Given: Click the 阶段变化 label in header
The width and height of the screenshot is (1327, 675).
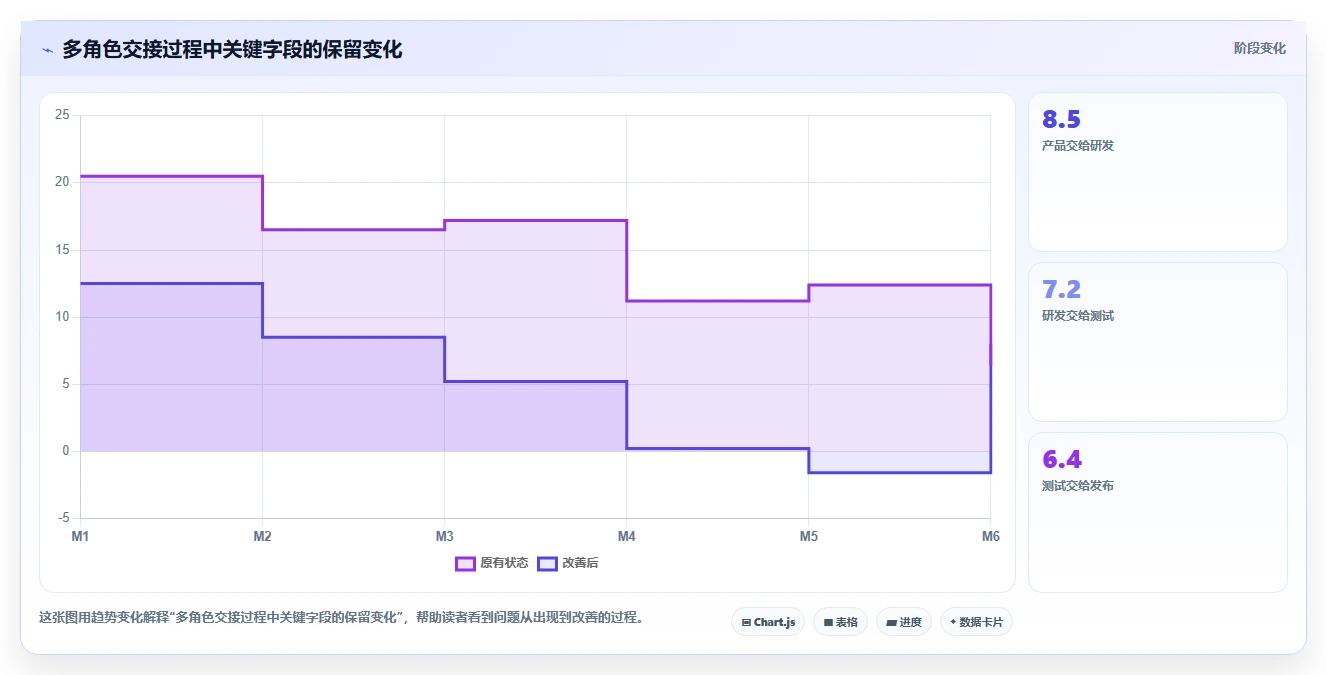Looking at the screenshot, I should [1259, 48].
